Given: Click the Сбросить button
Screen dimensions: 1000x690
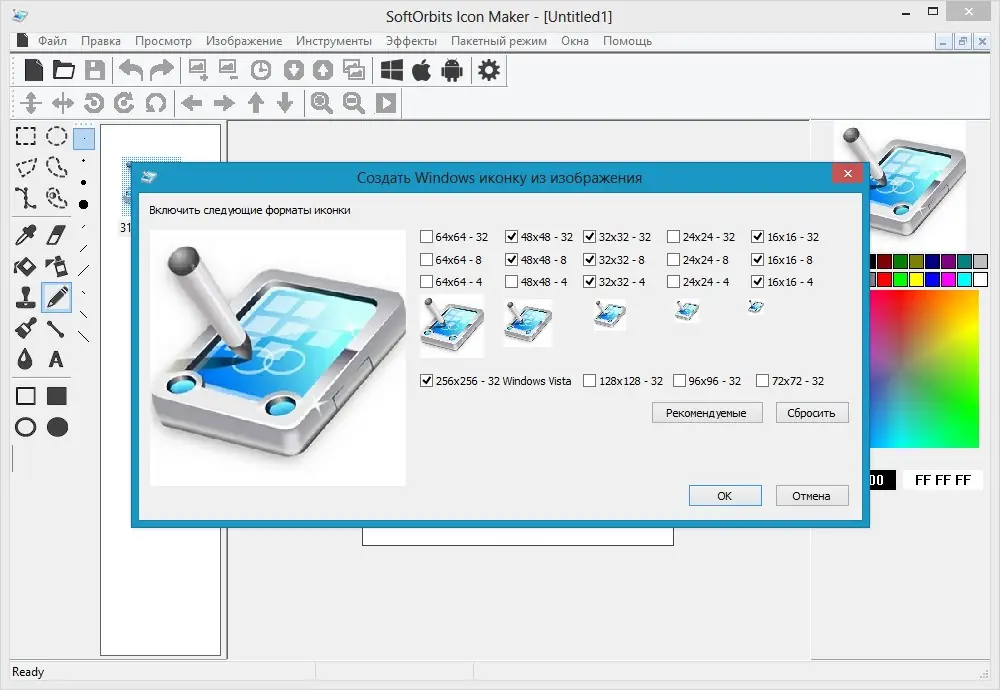Looking at the screenshot, I should coord(812,413).
